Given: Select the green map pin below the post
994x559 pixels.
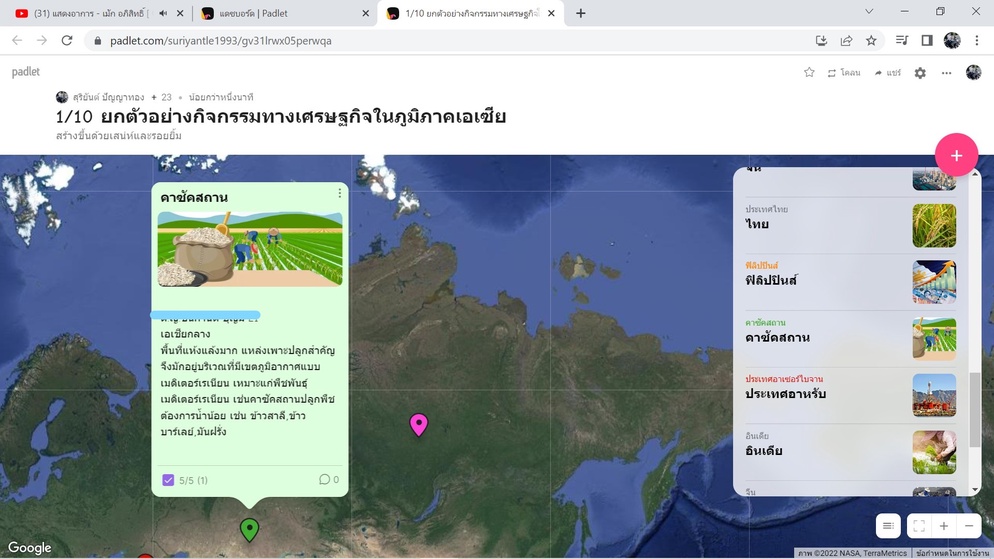Looking at the screenshot, I should point(250,529).
